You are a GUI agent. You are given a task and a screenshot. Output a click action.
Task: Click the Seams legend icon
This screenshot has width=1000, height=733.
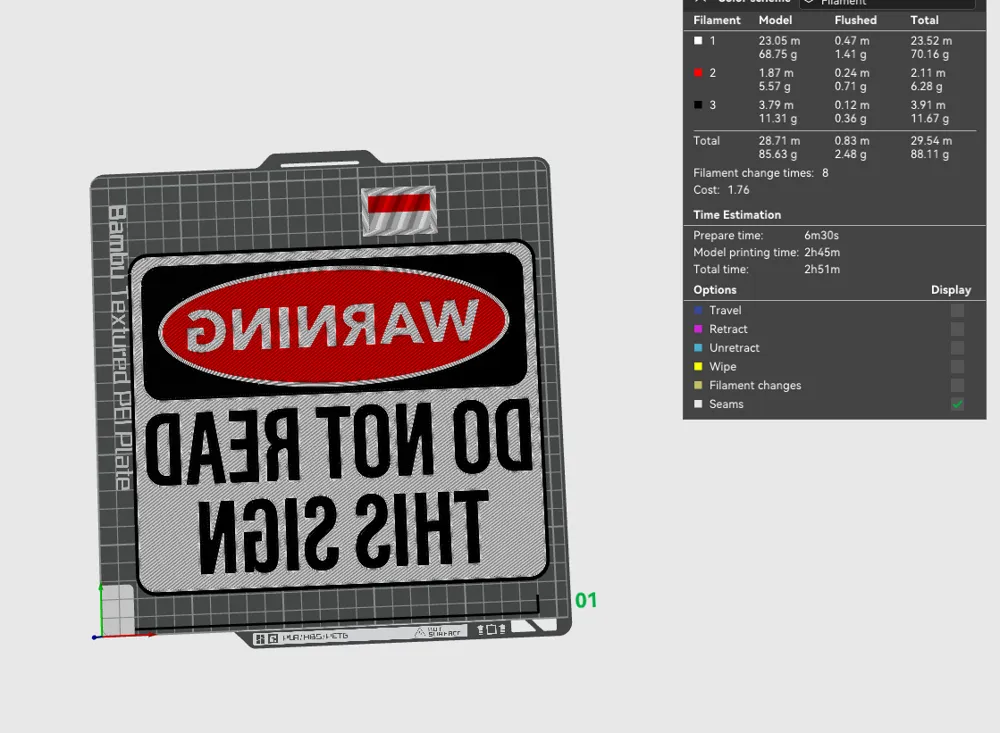(x=698, y=404)
